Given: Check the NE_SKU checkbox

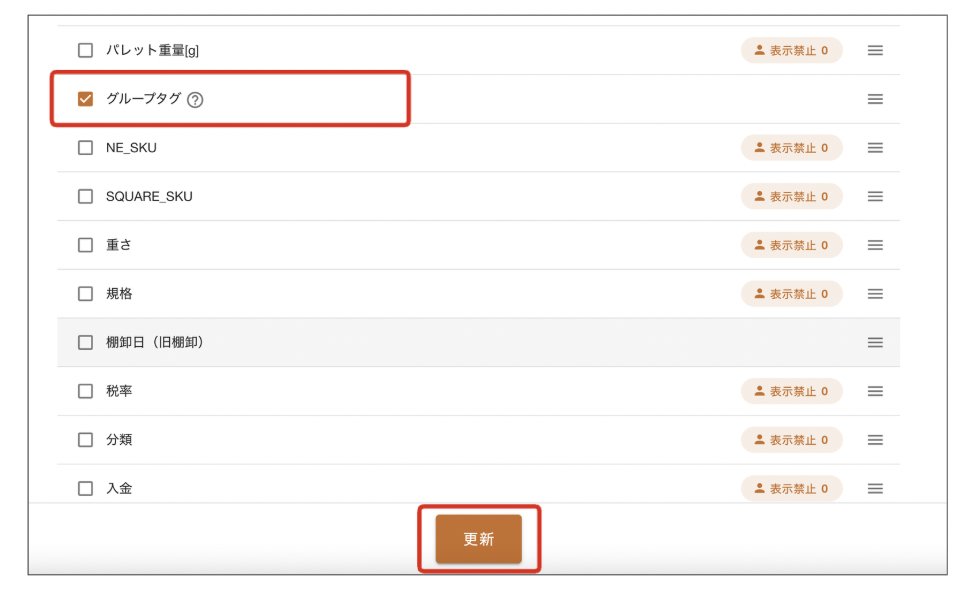Looking at the screenshot, I should (86, 148).
